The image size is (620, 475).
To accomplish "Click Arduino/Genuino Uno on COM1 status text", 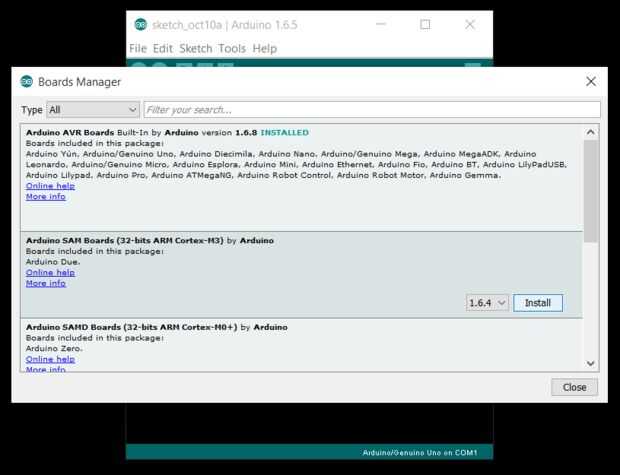I will click(420, 452).
